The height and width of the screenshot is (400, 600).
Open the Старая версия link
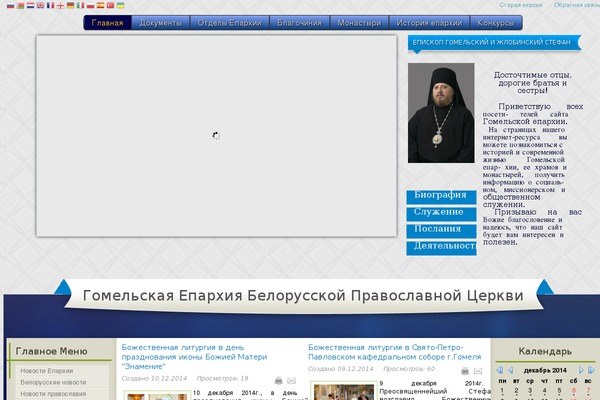(521, 5)
